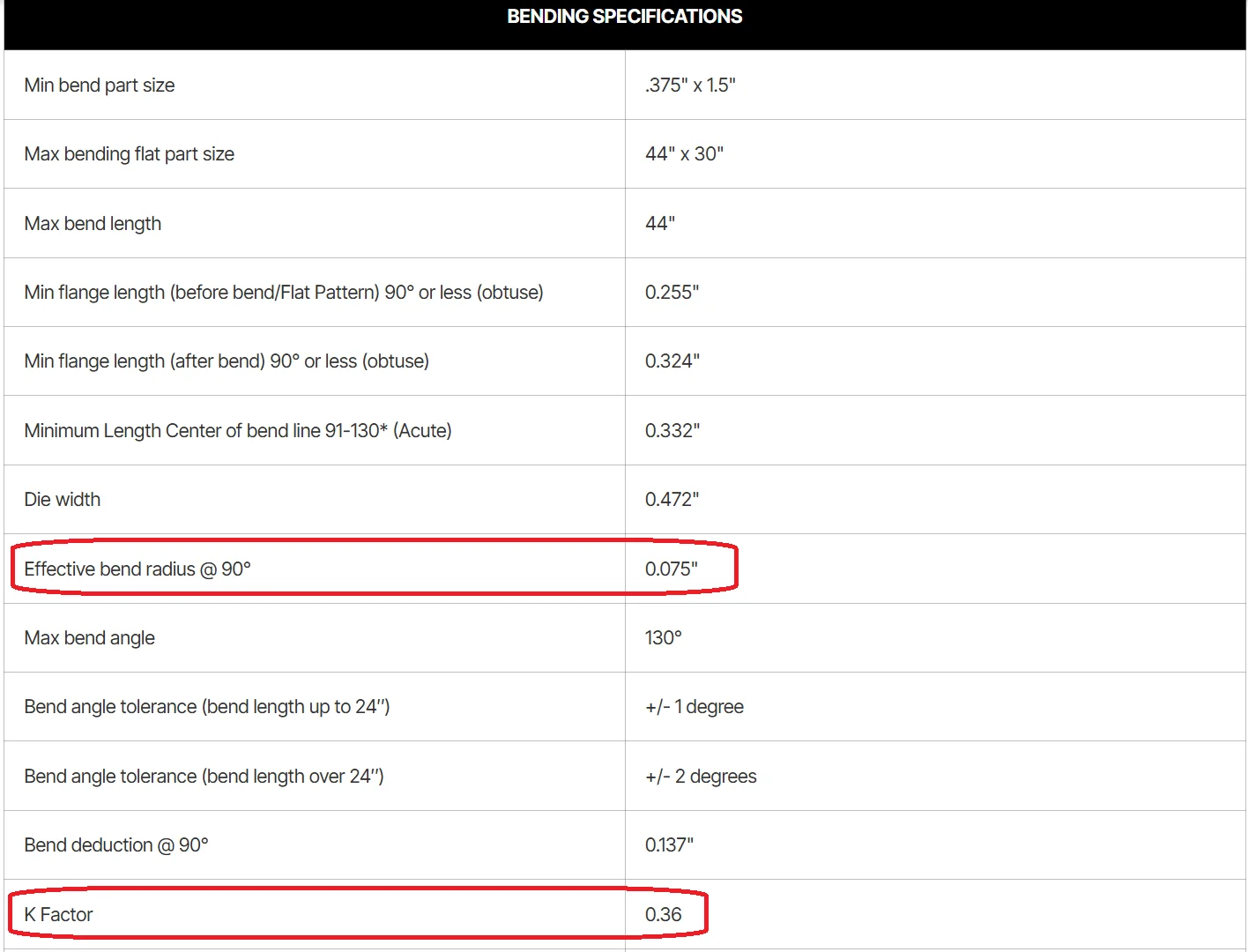The height and width of the screenshot is (952, 1248).
Task: Click the 44" x 30" value
Action: coord(684,154)
